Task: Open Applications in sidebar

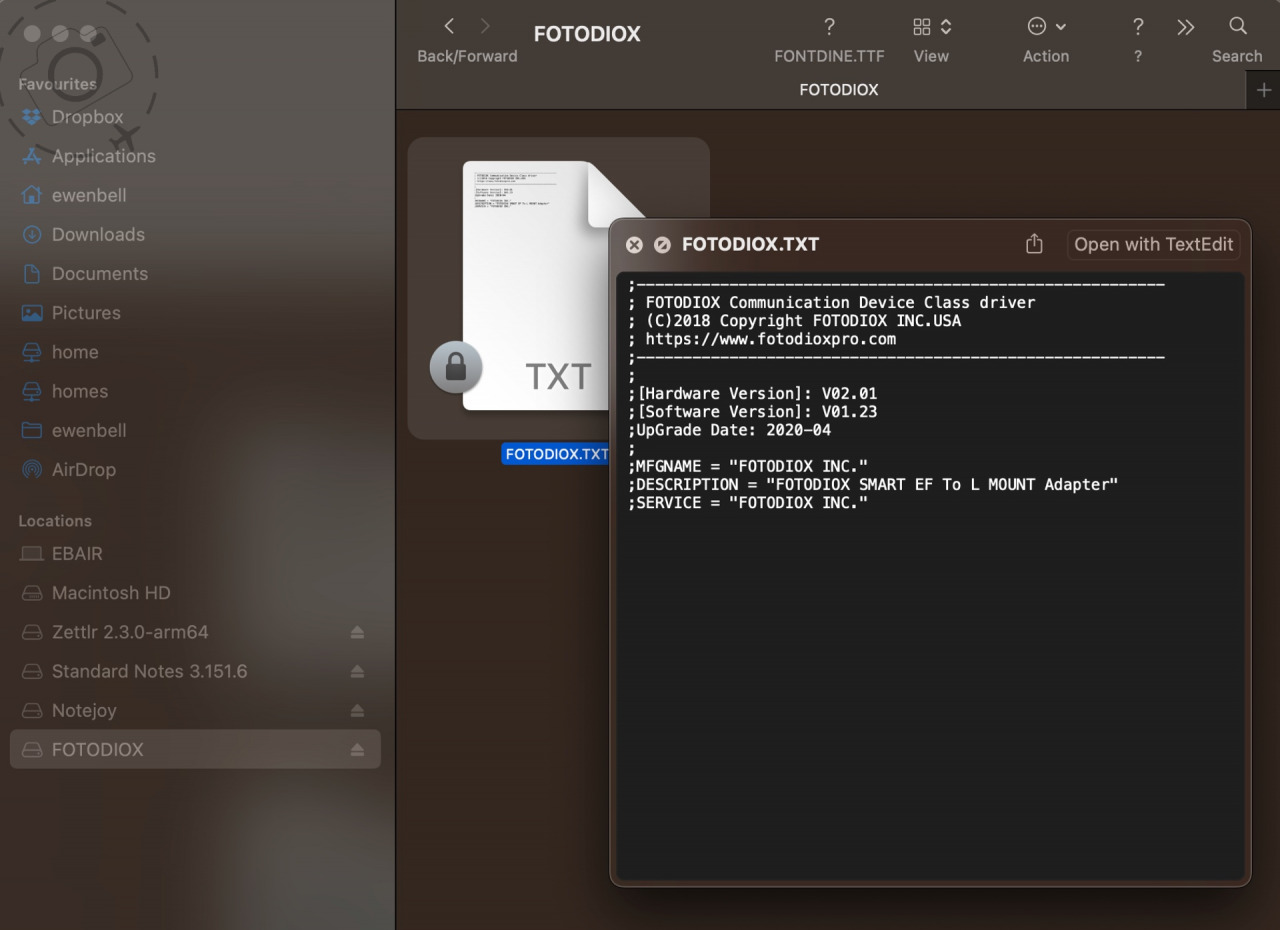Action: (x=103, y=156)
